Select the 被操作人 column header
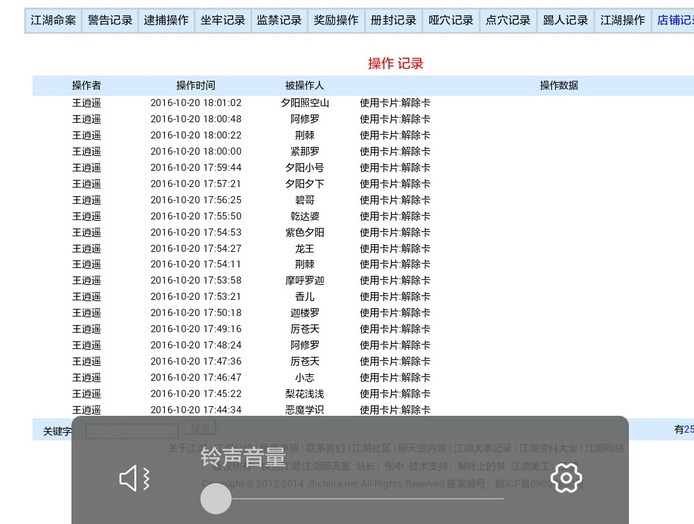 point(305,85)
